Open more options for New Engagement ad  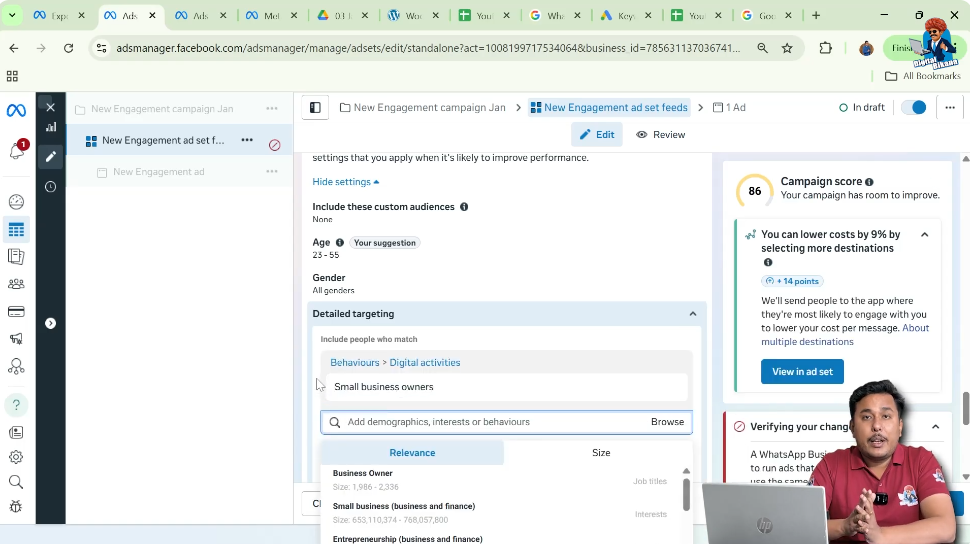272,171
